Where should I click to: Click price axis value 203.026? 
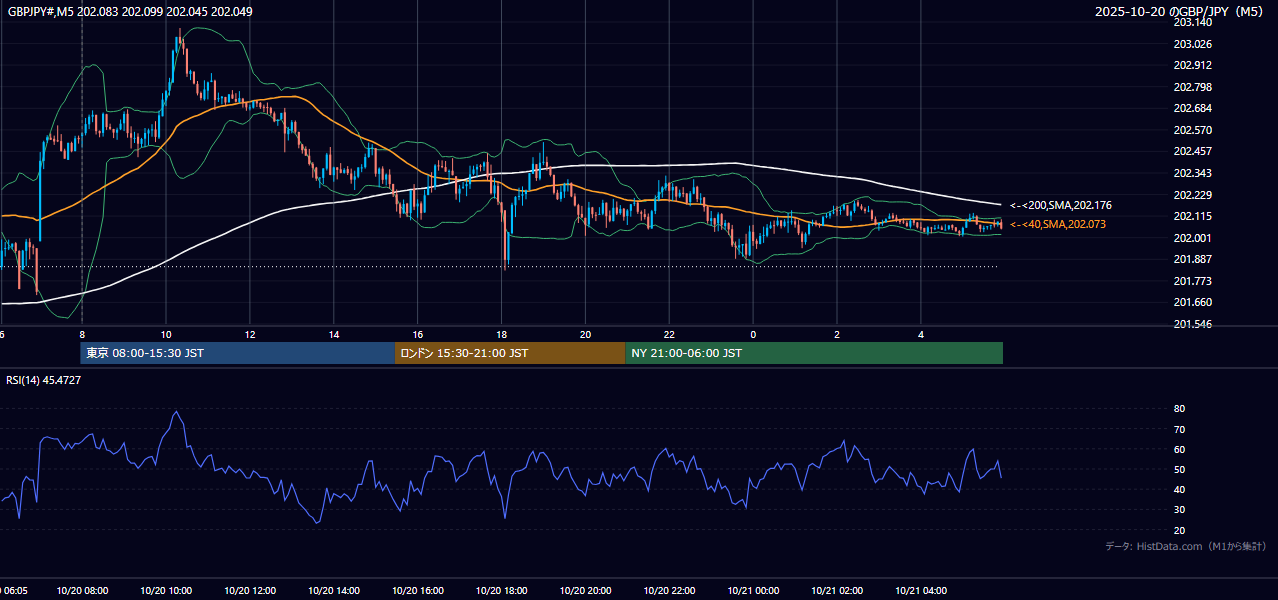[x=1192, y=44]
